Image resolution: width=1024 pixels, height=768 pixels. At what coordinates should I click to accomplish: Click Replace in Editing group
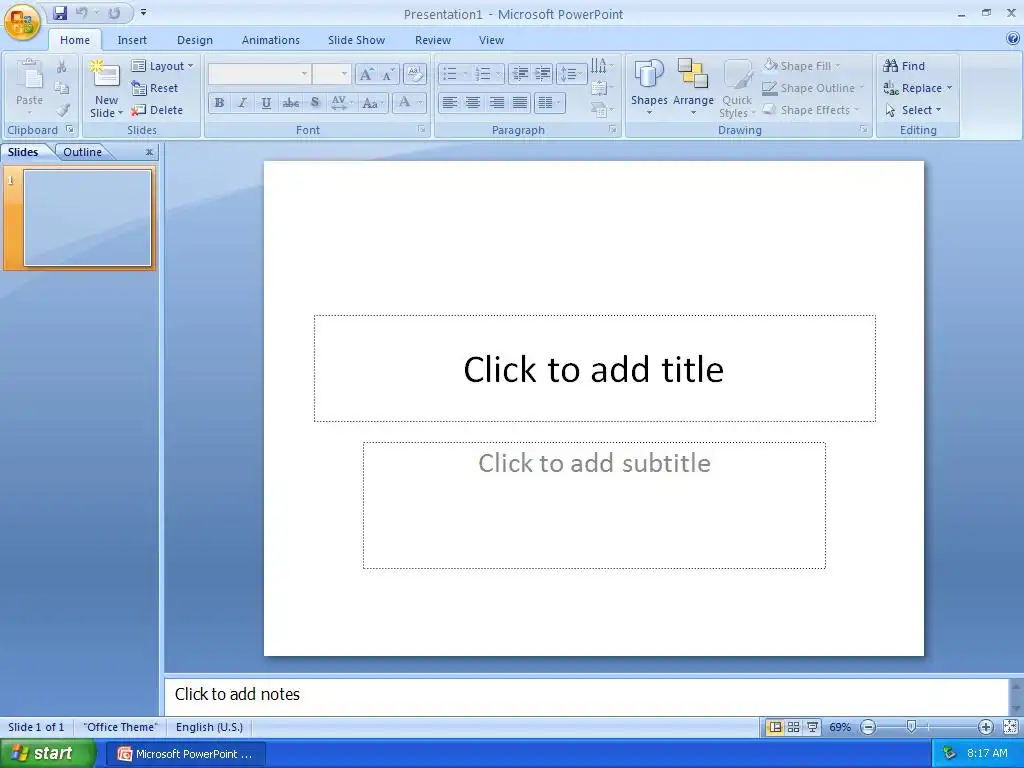918,88
